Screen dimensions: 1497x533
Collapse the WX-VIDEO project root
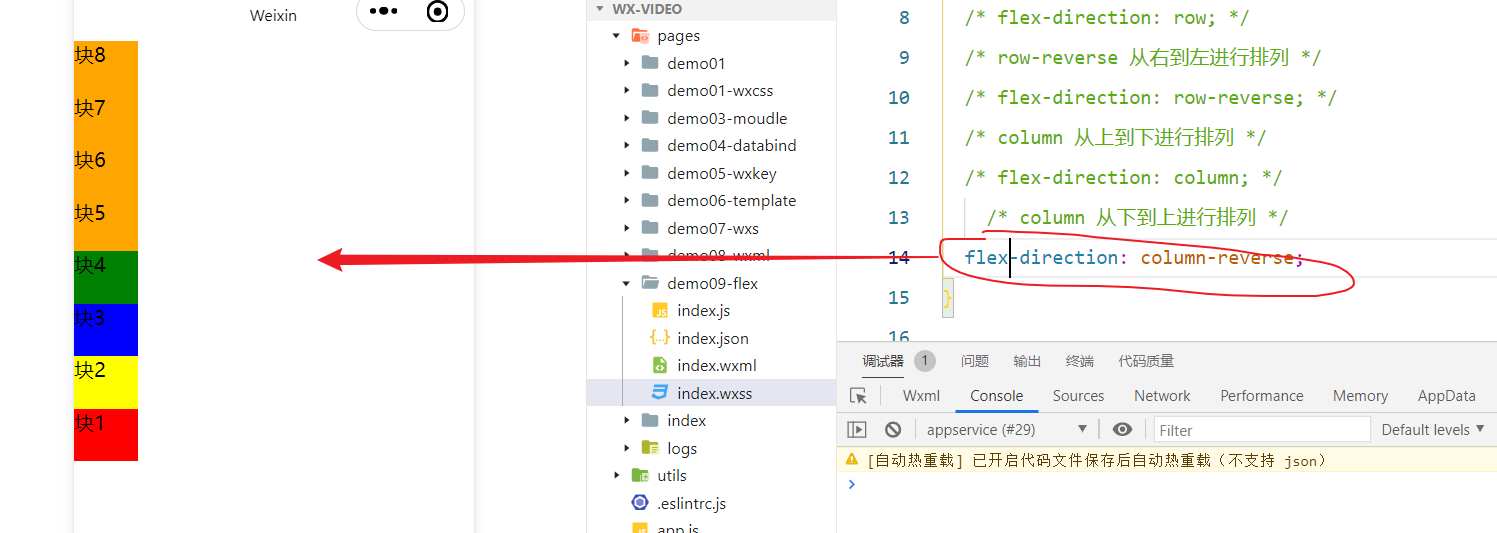[600, 9]
